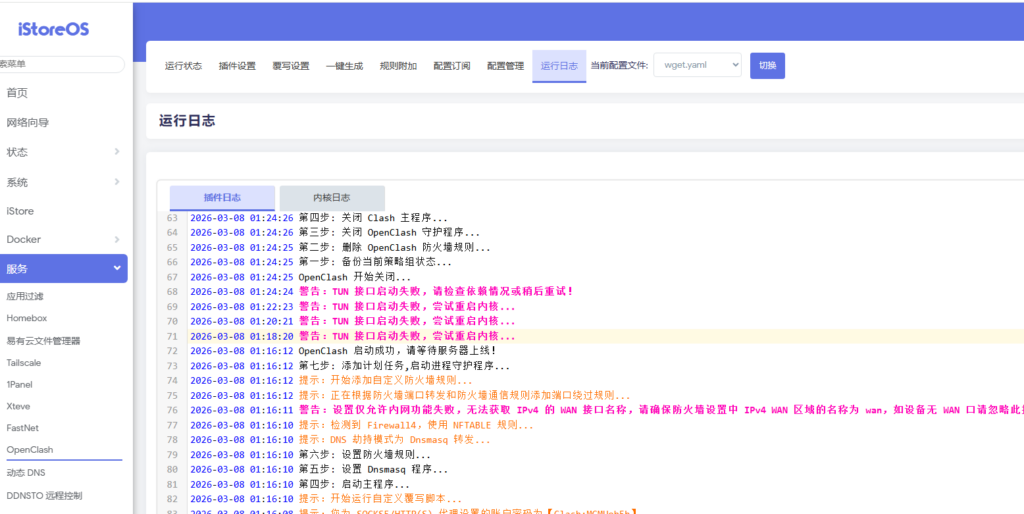Click in the menu search field
This screenshot has height=514, width=1024.
point(62,64)
